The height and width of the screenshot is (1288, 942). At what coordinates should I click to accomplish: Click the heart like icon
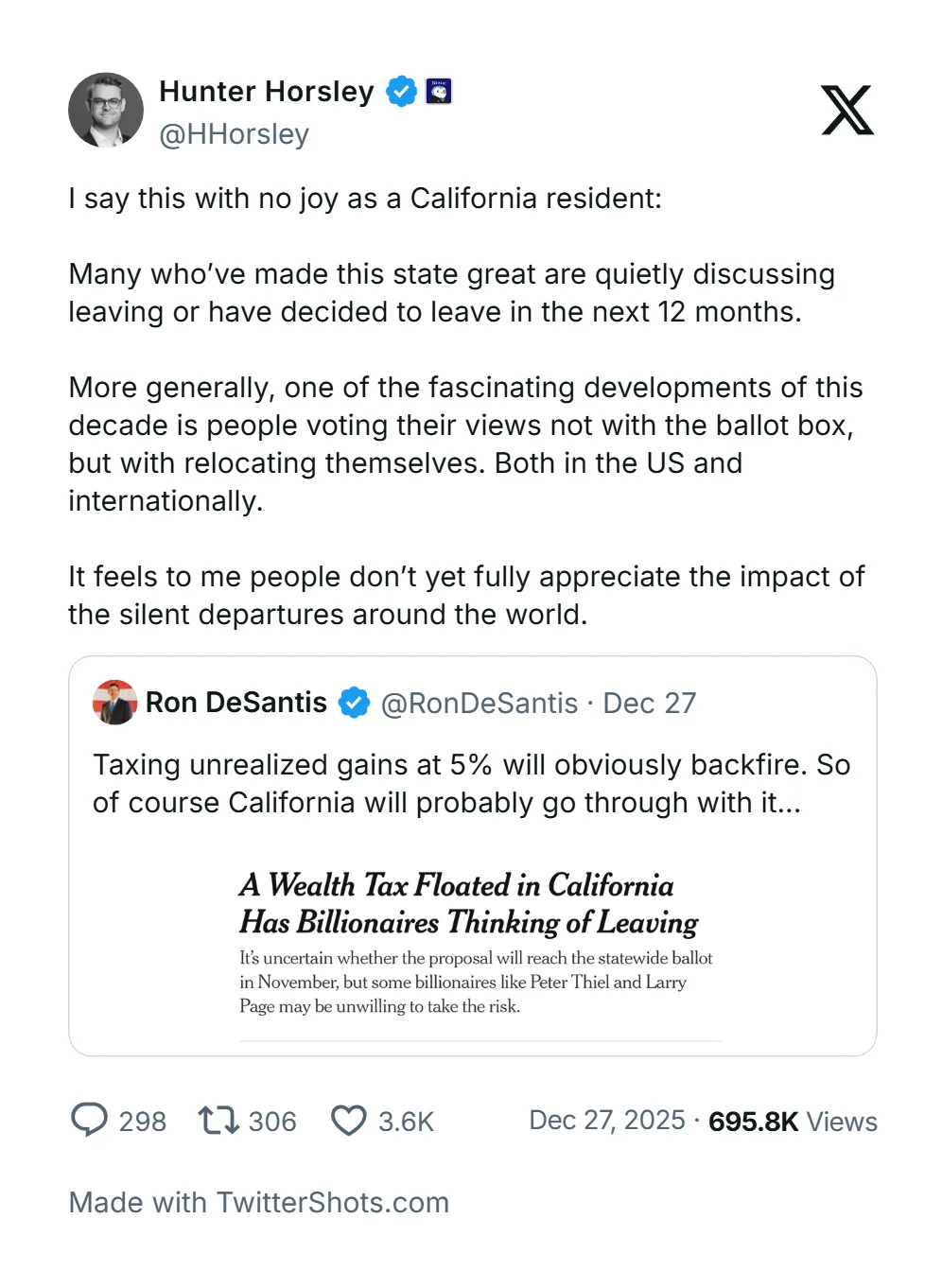point(348,1121)
